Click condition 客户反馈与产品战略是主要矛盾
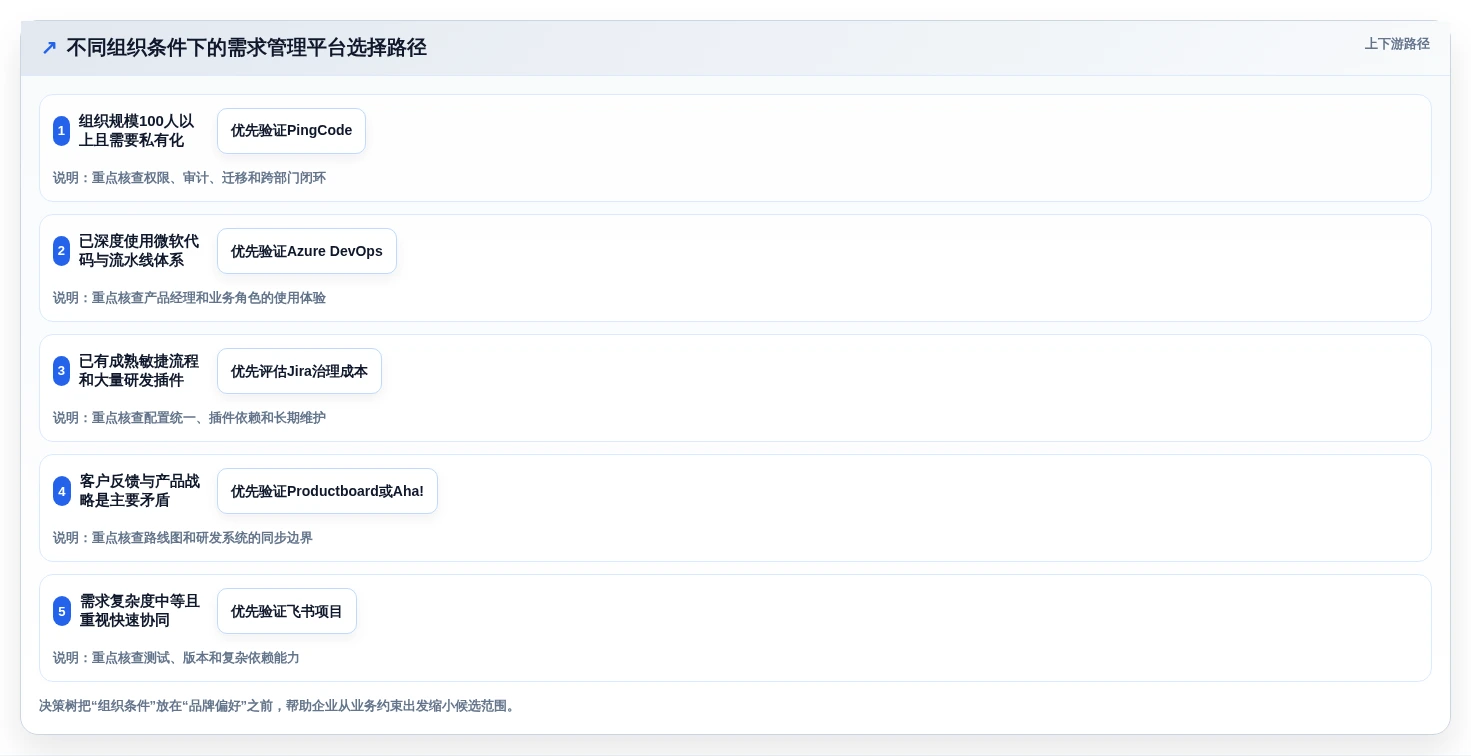This screenshot has width=1471, height=756. click(140, 491)
